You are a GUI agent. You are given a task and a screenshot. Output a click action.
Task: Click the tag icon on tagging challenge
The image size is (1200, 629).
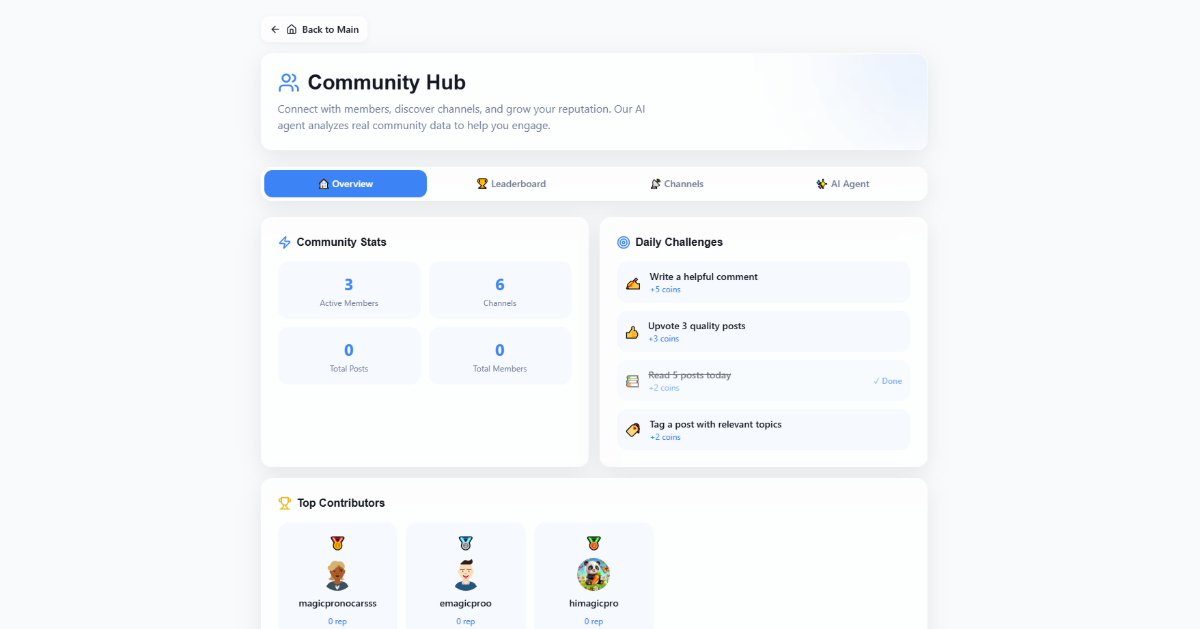[x=632, y=430]
